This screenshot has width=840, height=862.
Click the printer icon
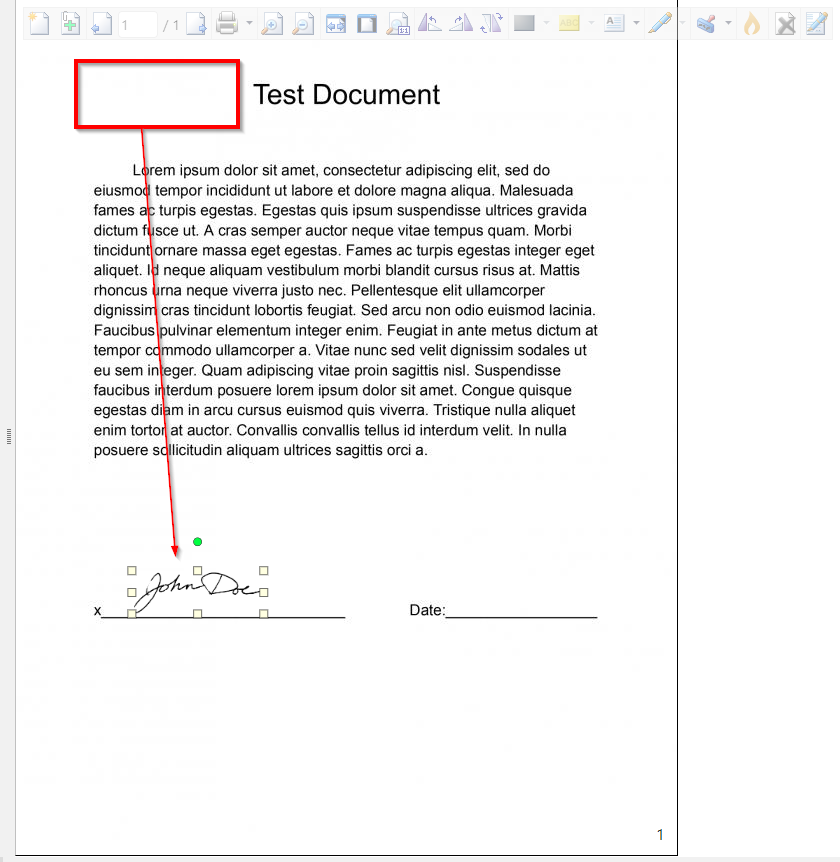click(x=227, y=24)
